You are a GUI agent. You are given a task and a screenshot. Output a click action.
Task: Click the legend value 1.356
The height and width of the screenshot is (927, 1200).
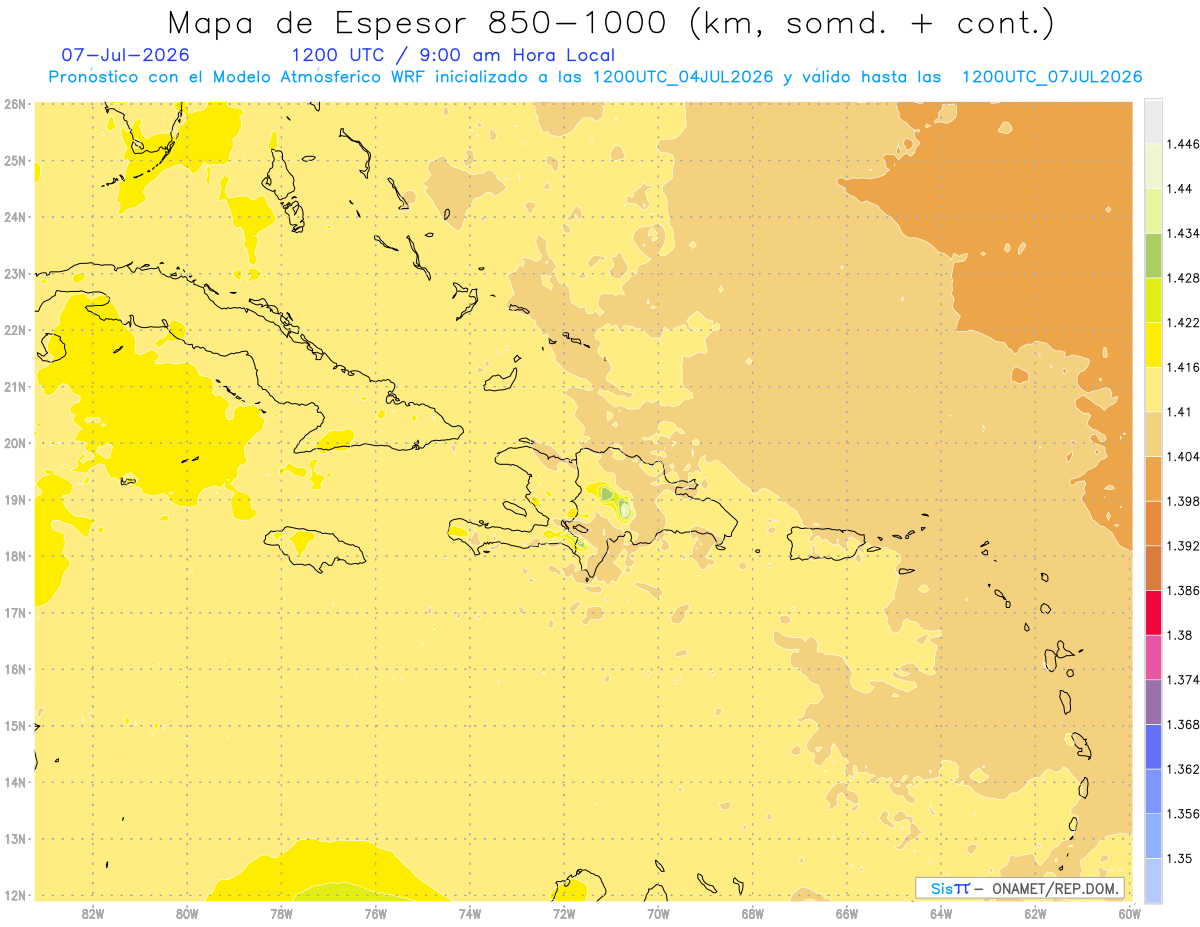click(1185, 814)
